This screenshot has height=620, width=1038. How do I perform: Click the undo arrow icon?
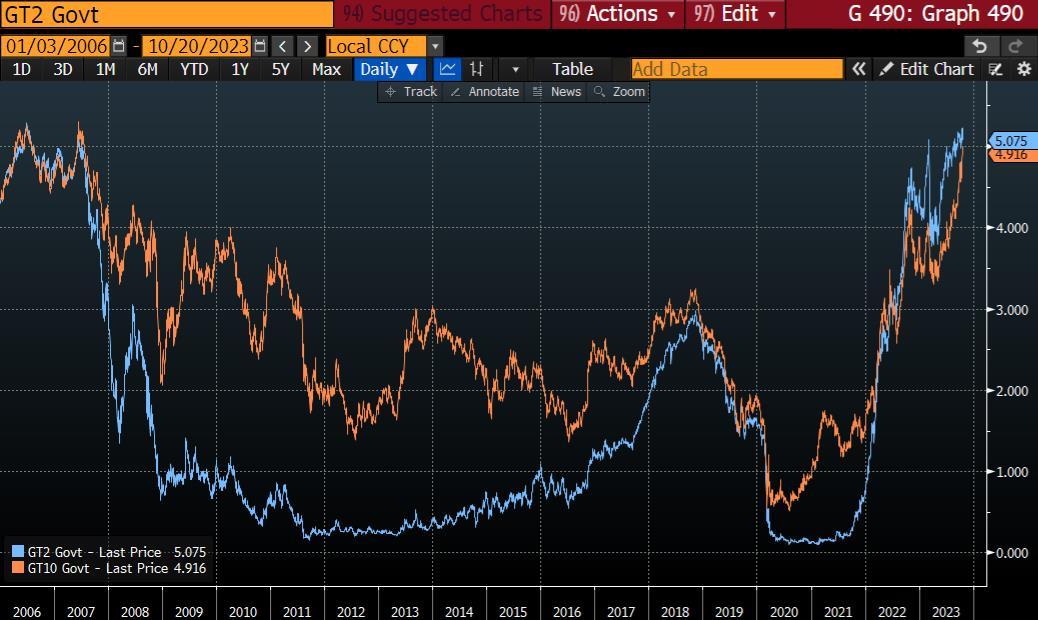980,46
